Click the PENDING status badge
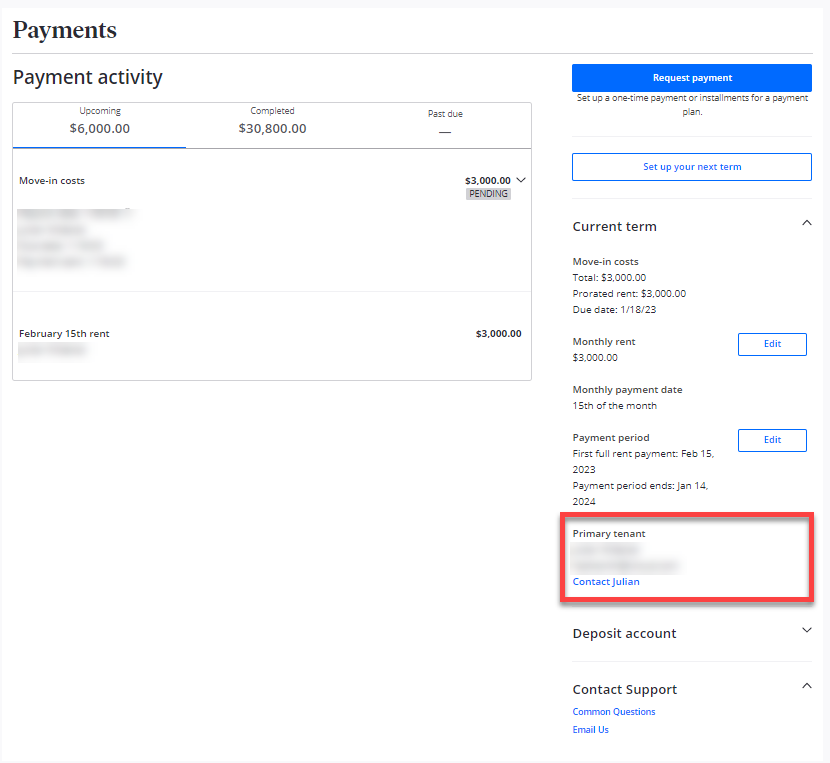Image resolution: width=830 pixels, height=763 pixels. point(488,194)
